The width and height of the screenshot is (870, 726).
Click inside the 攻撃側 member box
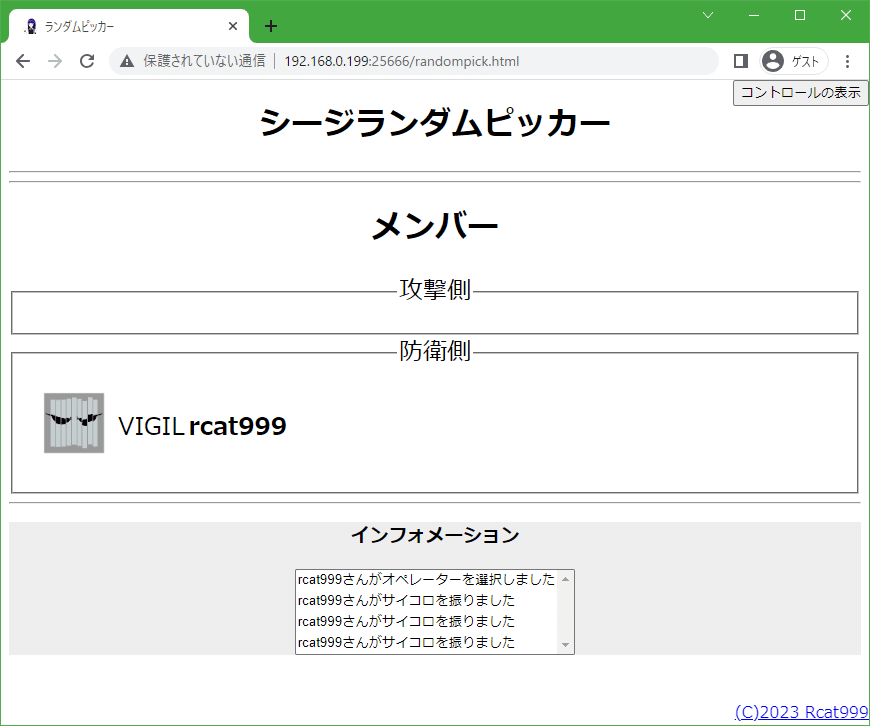tap(434, 312)
